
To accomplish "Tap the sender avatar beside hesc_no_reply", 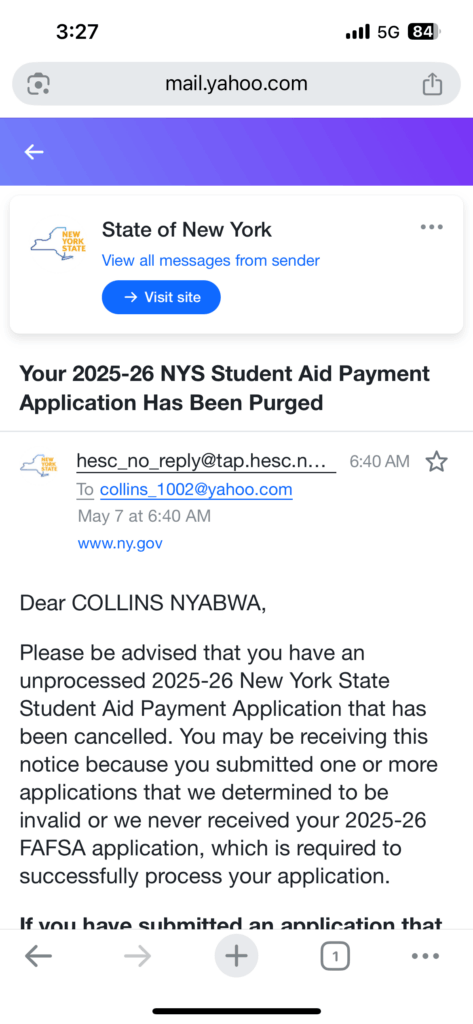I will 39,464.
